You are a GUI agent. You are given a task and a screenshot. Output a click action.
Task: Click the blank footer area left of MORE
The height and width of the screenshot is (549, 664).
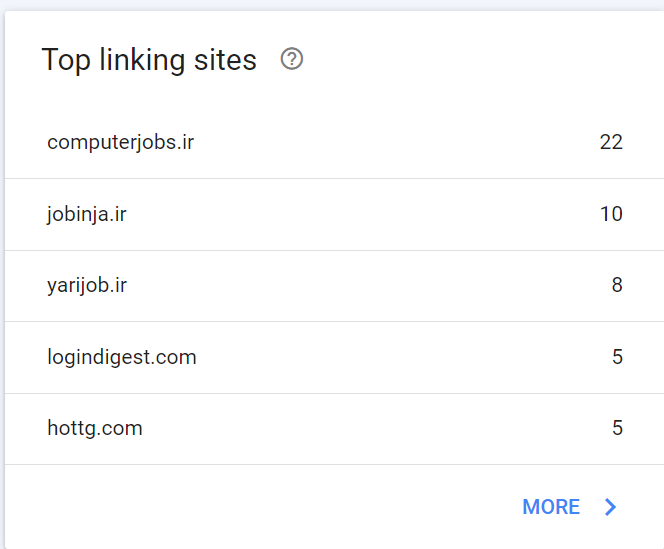click(250, 507)
